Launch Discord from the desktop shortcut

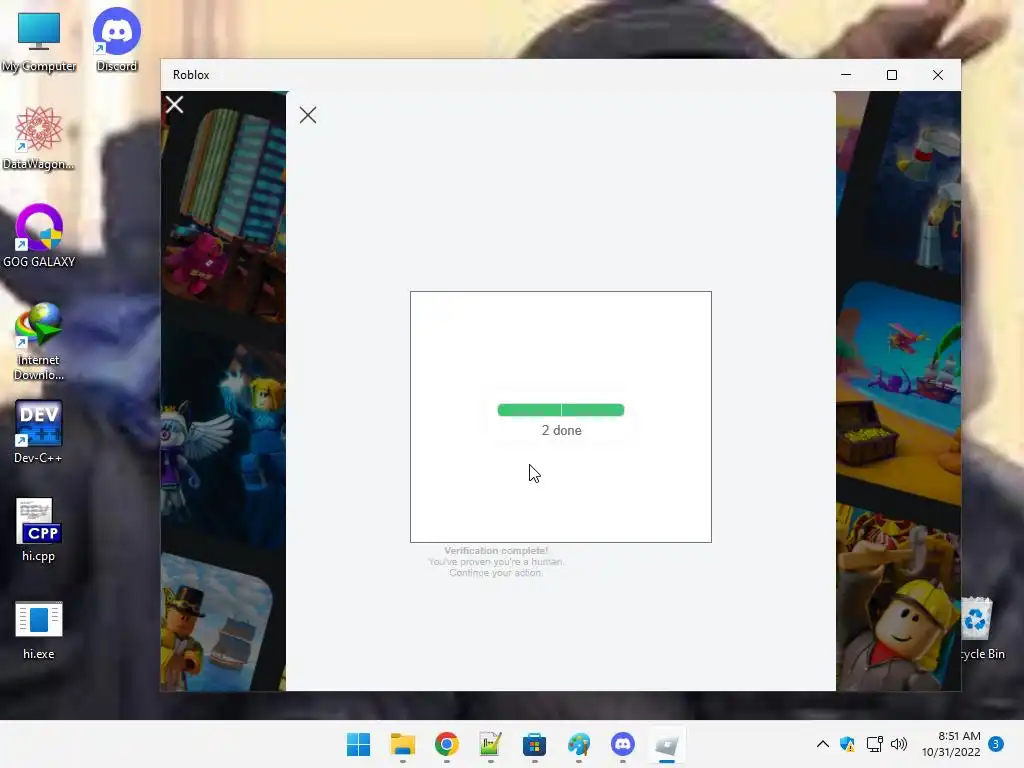[117, 39]
